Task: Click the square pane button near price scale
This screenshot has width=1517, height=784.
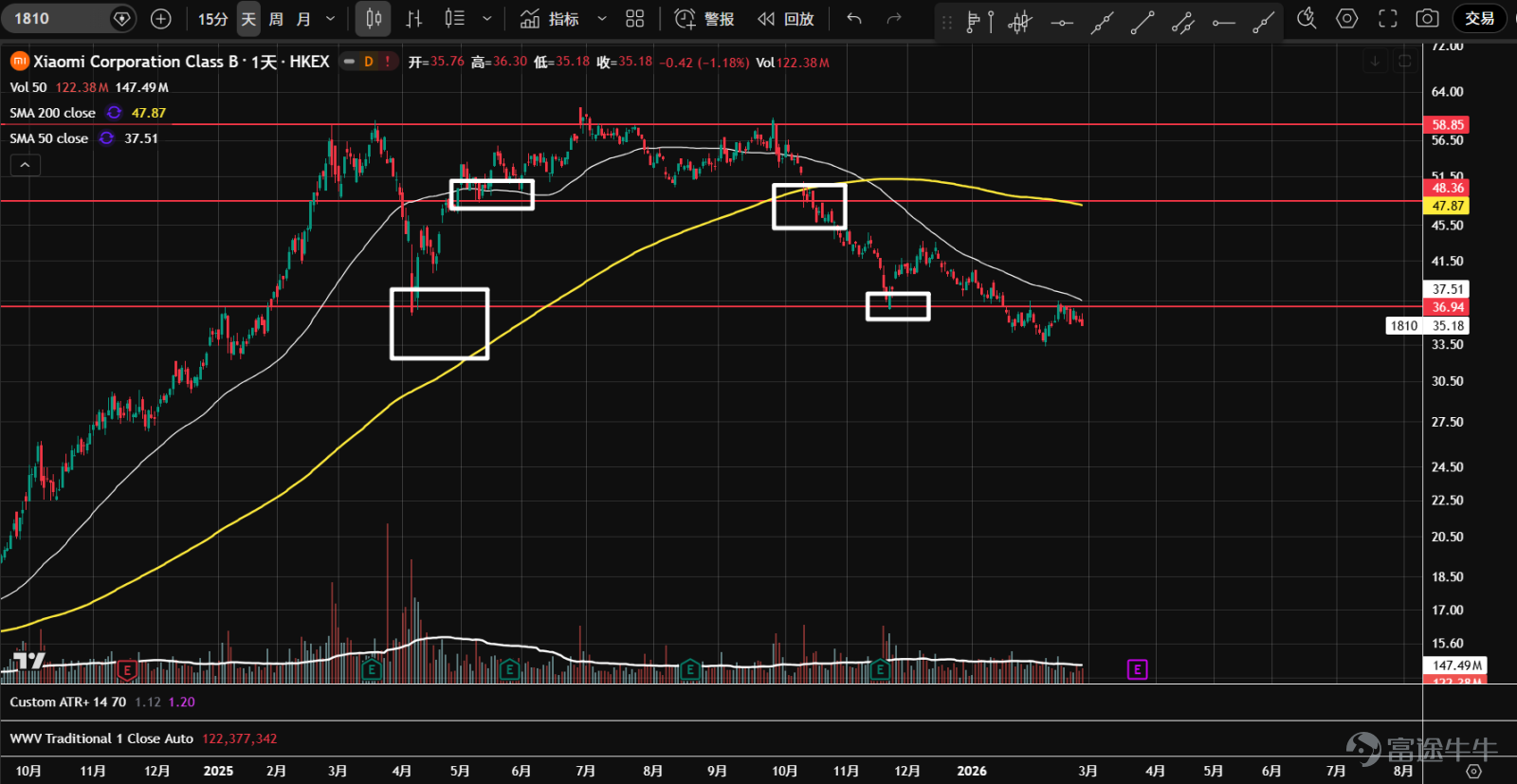Action: [1405, 62]
